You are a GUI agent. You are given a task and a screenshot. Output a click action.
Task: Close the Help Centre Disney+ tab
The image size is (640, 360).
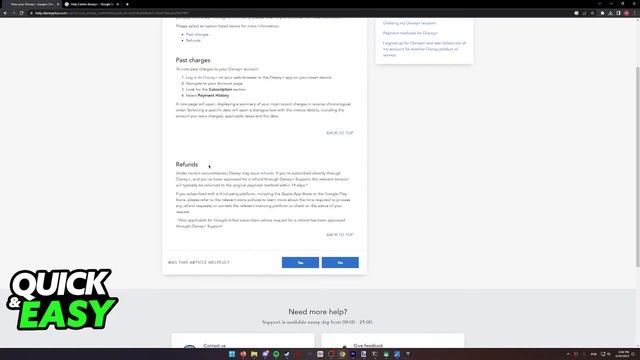[118, 4]
